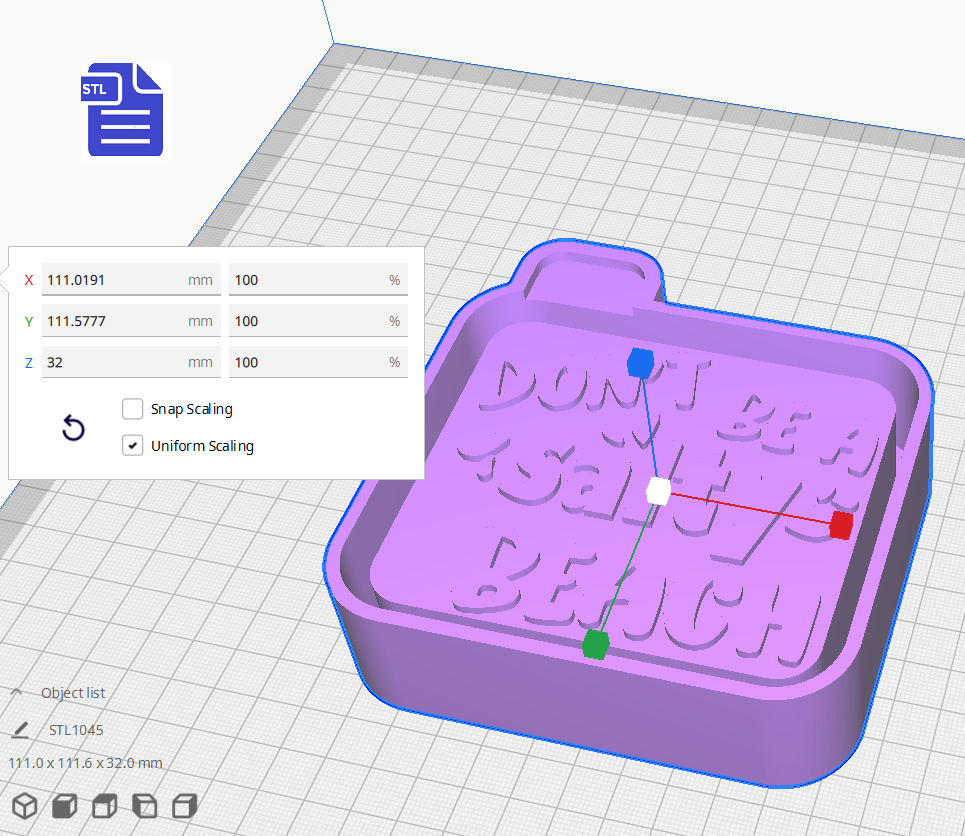965x836 pixels.
Task: Switch to the left side view icon
Action: [x=143, y=805]
